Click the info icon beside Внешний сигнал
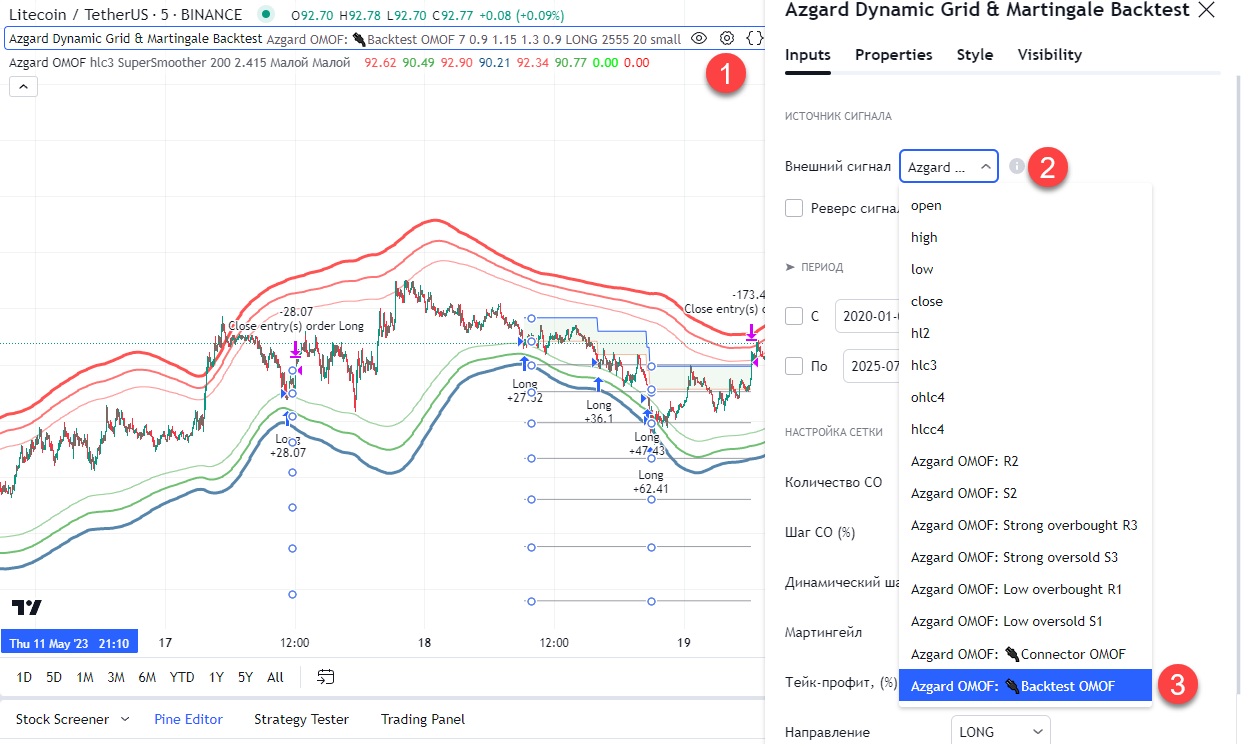 1017,167
